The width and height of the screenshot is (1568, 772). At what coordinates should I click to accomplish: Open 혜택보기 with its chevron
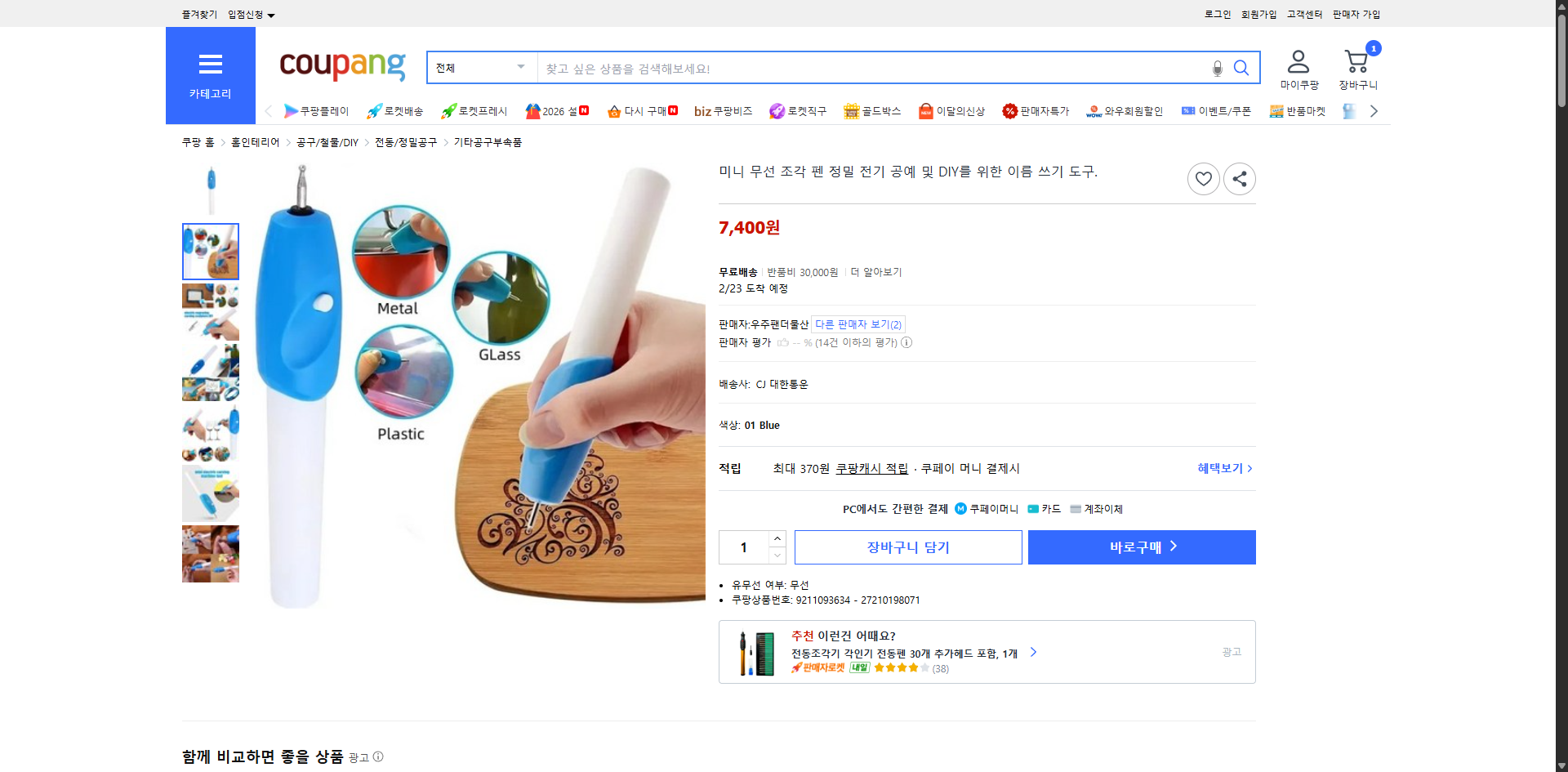[x=1223, y=468]
